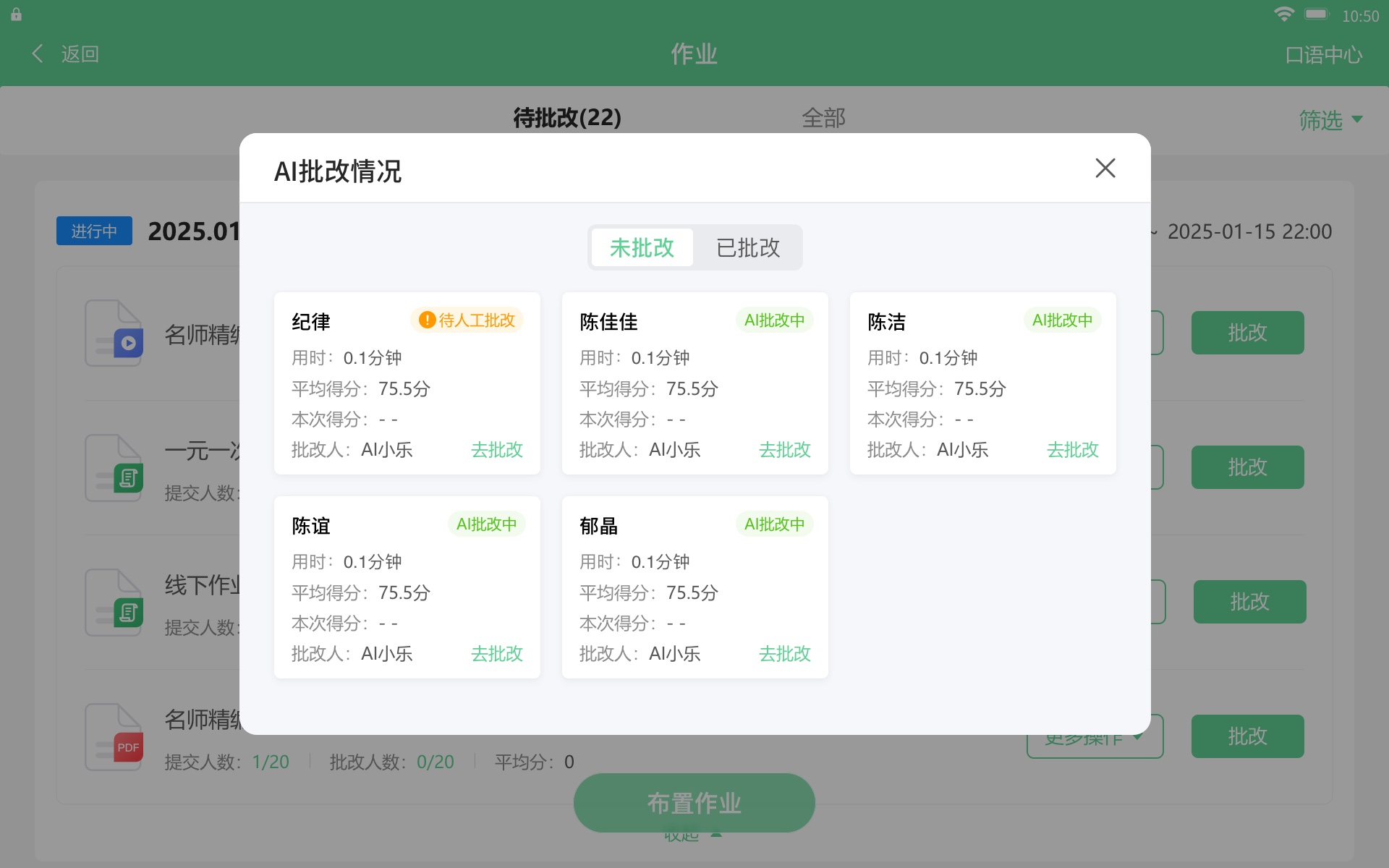Open the 筛选 filter dropdown
Viewport: 1389px width, 868px height.
click(1330, 120)
